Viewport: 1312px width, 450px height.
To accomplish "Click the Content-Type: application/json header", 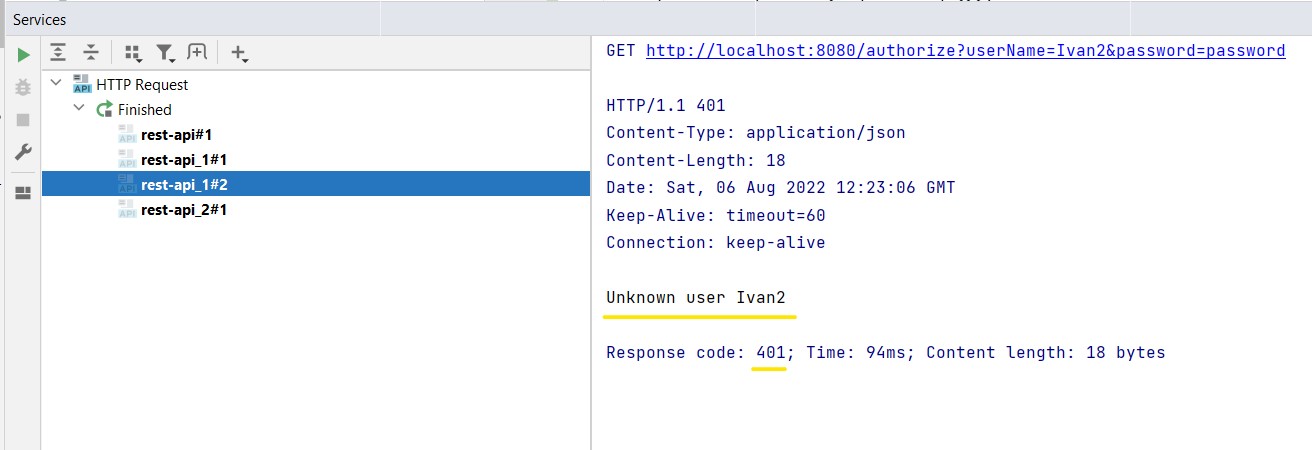I will click(756, 132).
